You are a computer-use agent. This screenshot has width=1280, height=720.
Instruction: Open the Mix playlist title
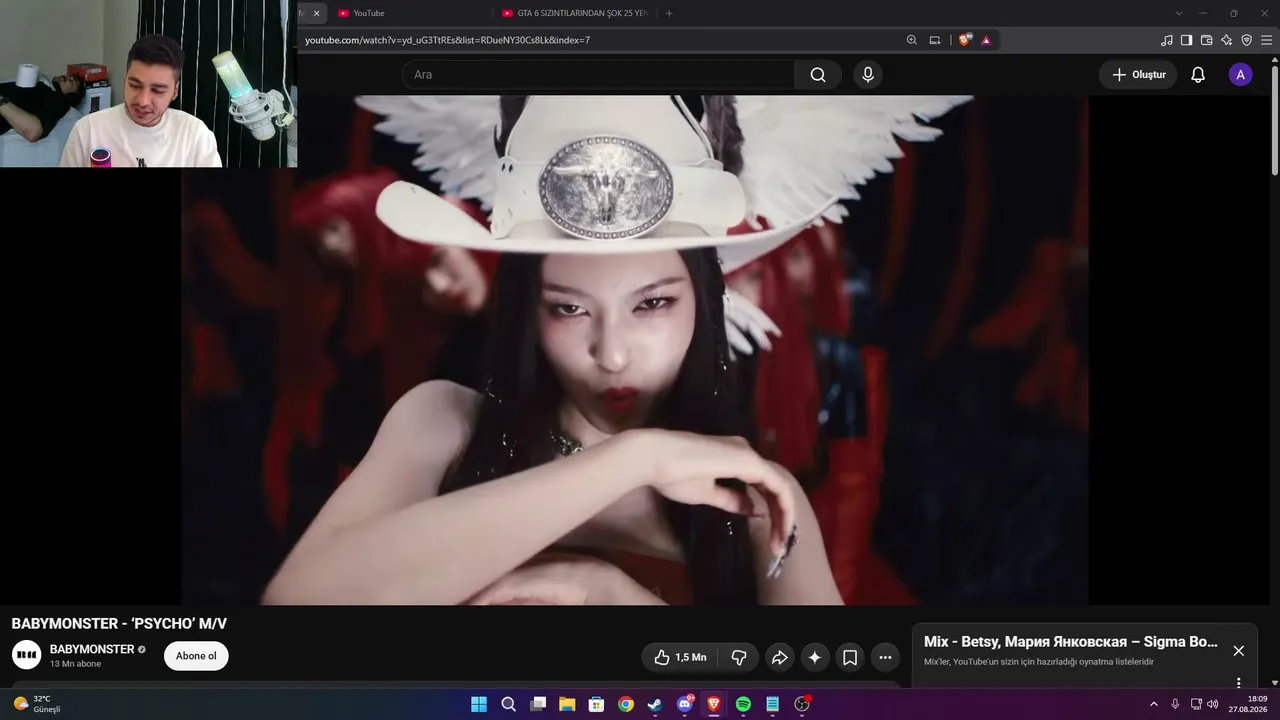pyautogui.click(x=1070, y=642)
